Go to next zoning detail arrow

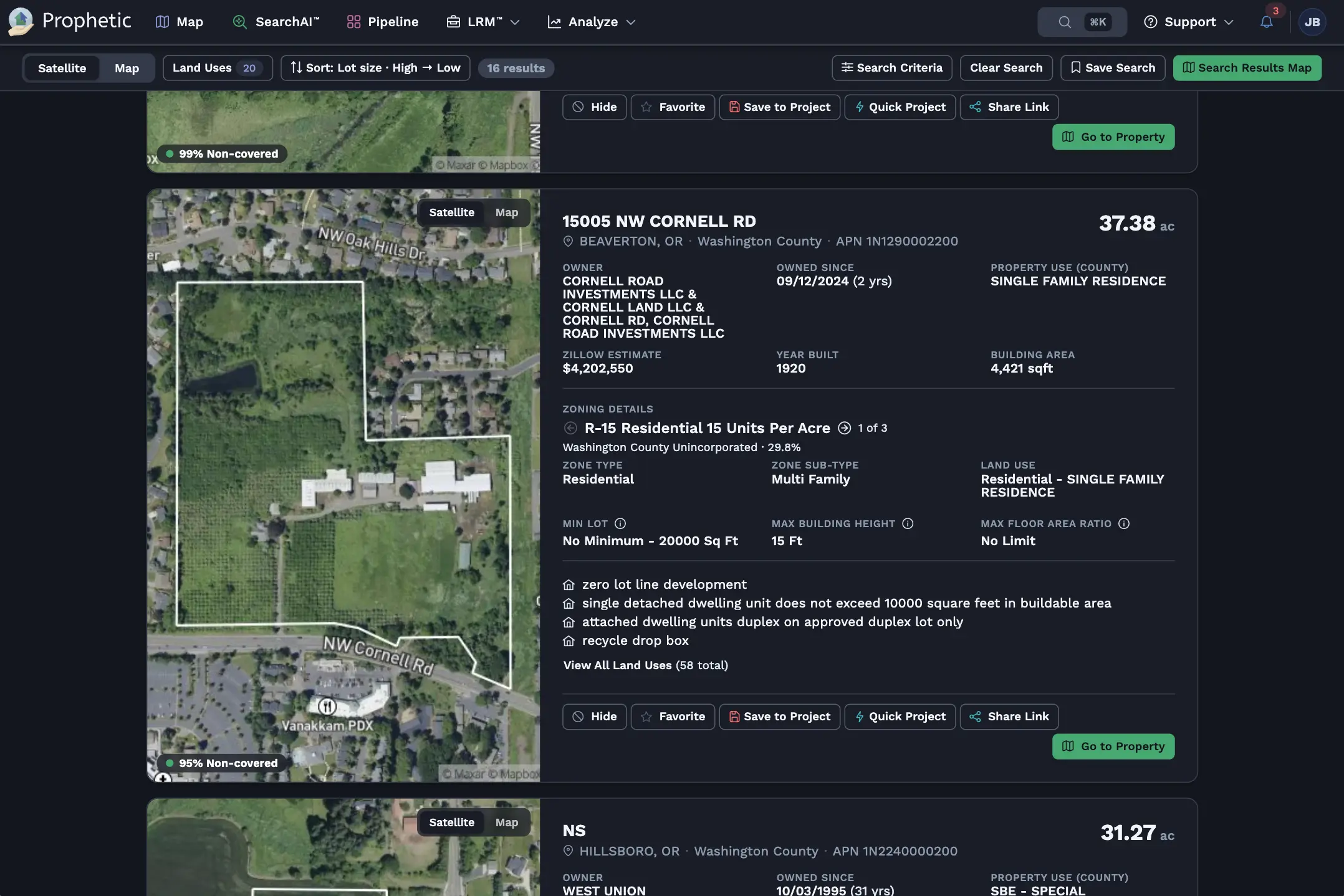pos(844,428)
